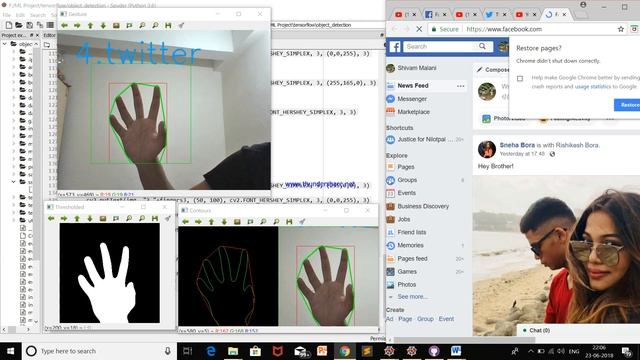The image size is (640, 360).
Task: Switch to the first YouTube tab in Chrome
Action: click(x=405, y=14)
